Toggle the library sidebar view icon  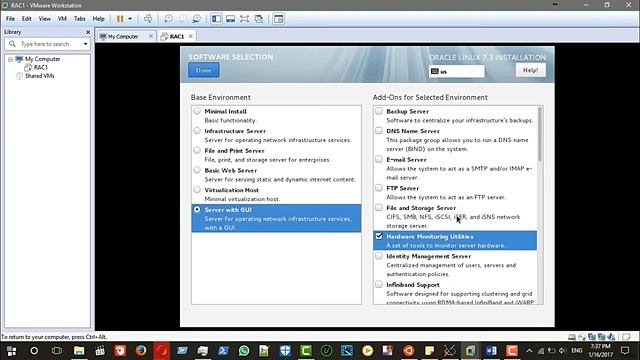coord(216,19)
